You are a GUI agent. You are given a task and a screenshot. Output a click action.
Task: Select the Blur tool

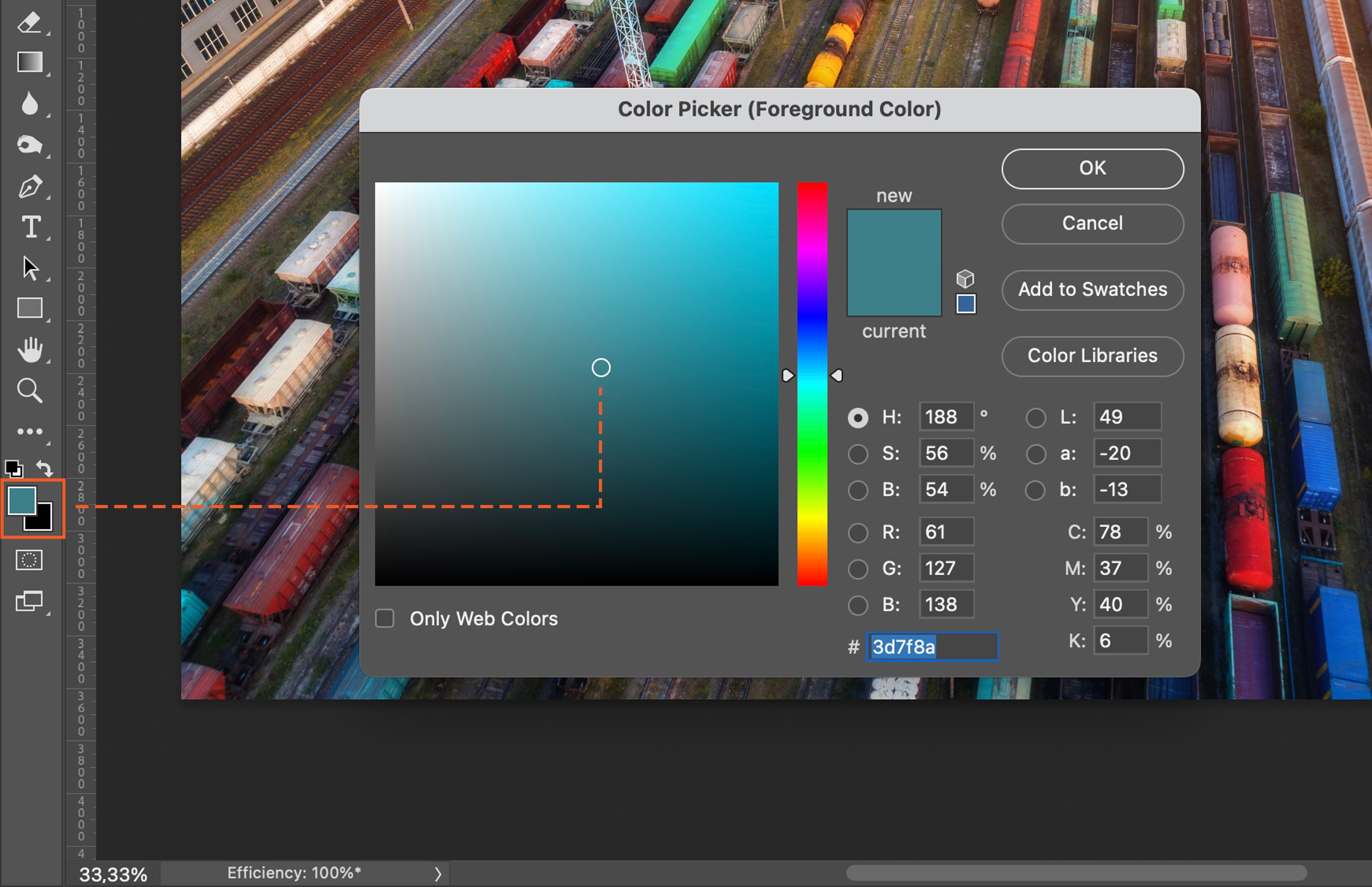tap(29, 104)
